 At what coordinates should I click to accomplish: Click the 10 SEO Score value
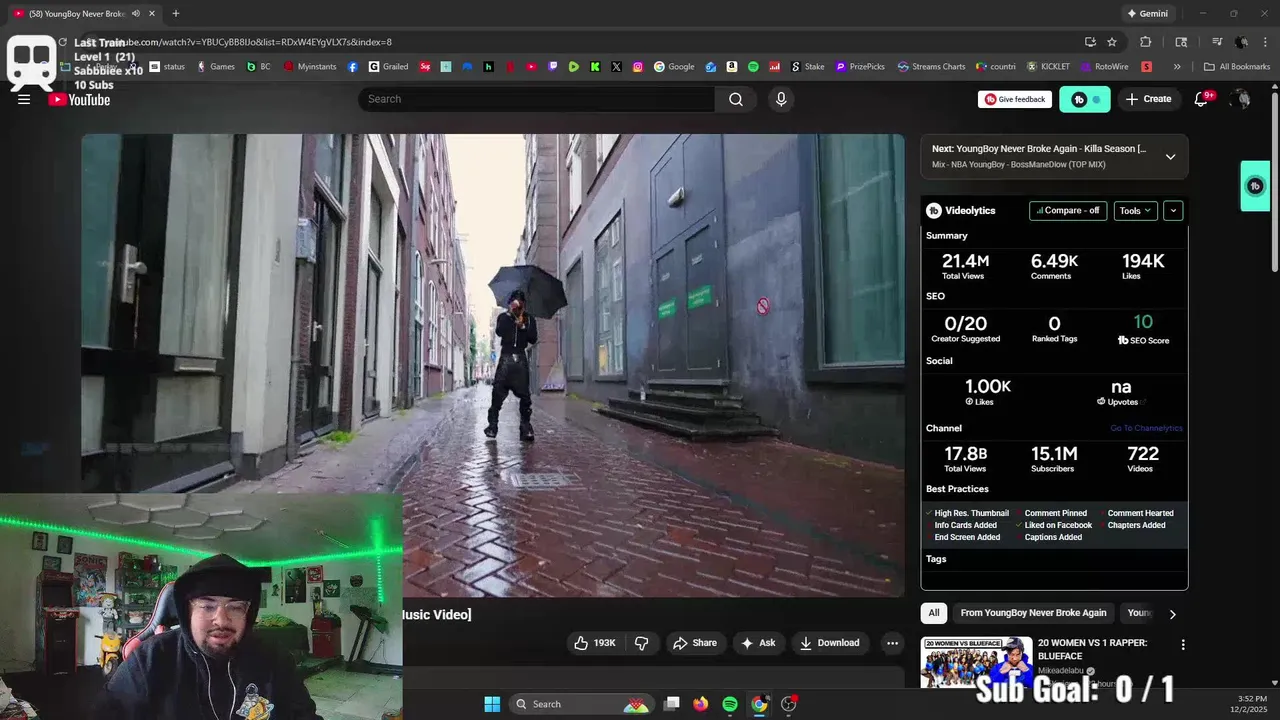1143,322
